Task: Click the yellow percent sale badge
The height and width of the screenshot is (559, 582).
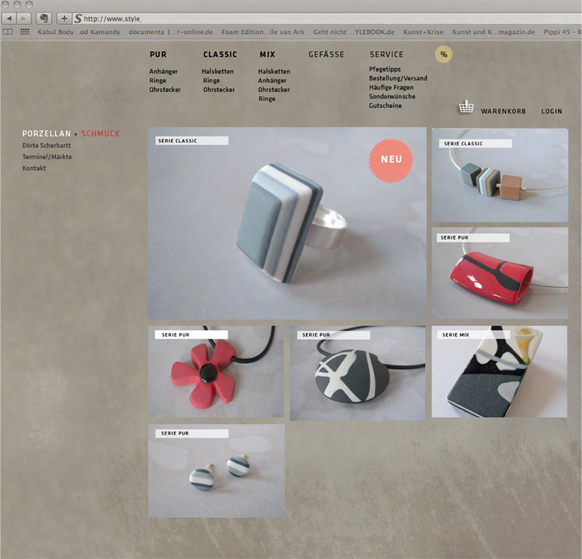Action: 444,54
